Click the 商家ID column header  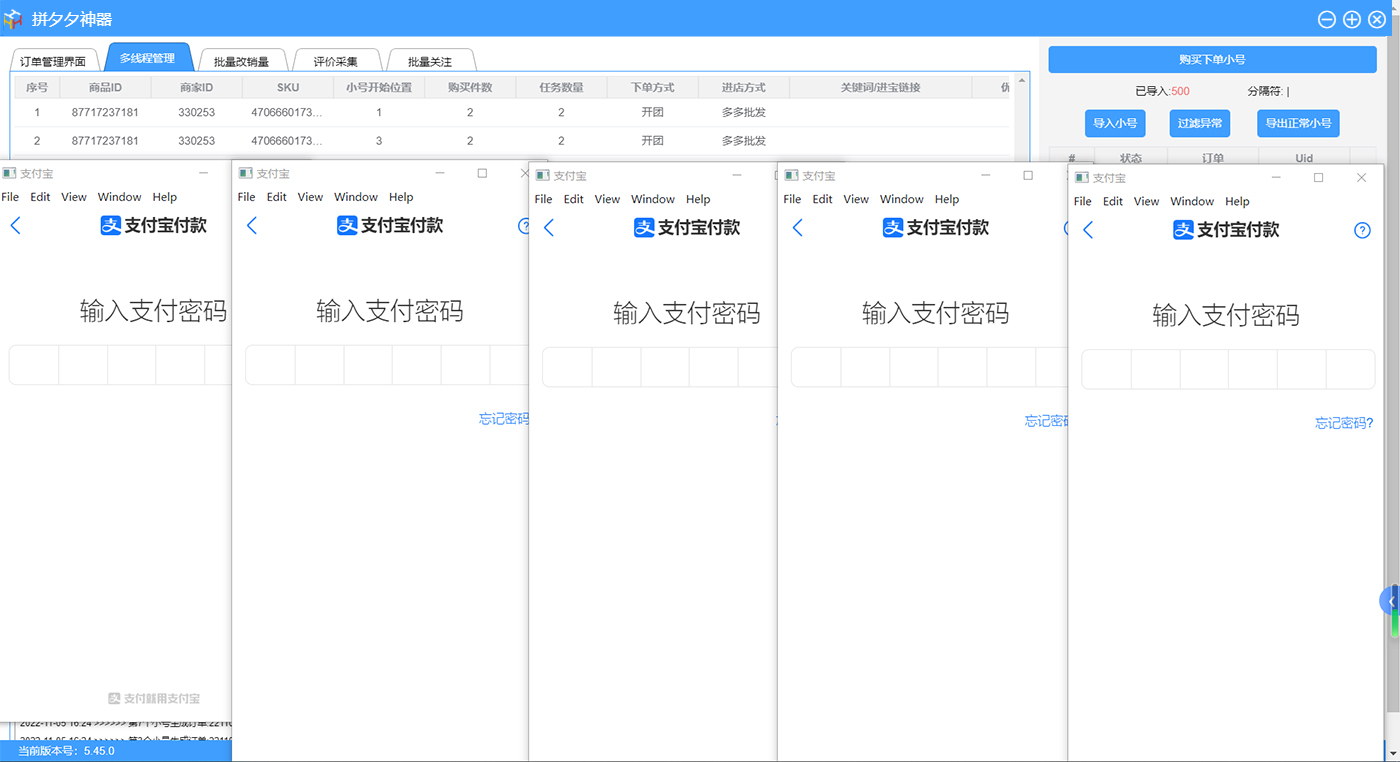tap(196, 88)
